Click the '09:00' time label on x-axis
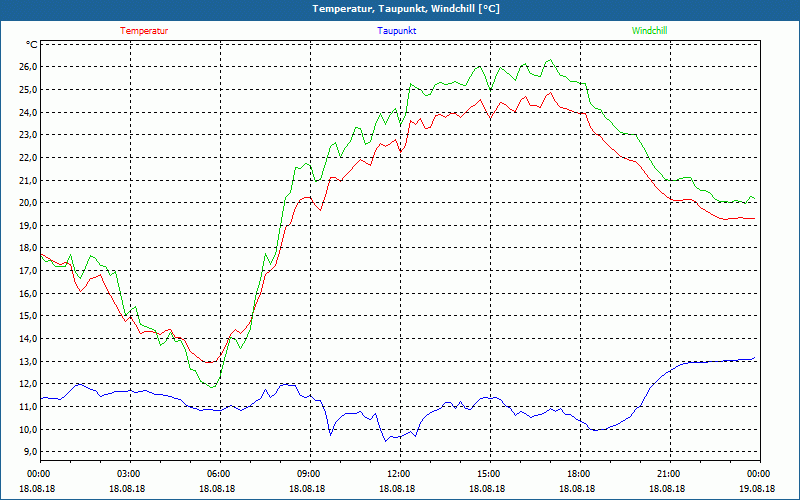 click(310, 473)
